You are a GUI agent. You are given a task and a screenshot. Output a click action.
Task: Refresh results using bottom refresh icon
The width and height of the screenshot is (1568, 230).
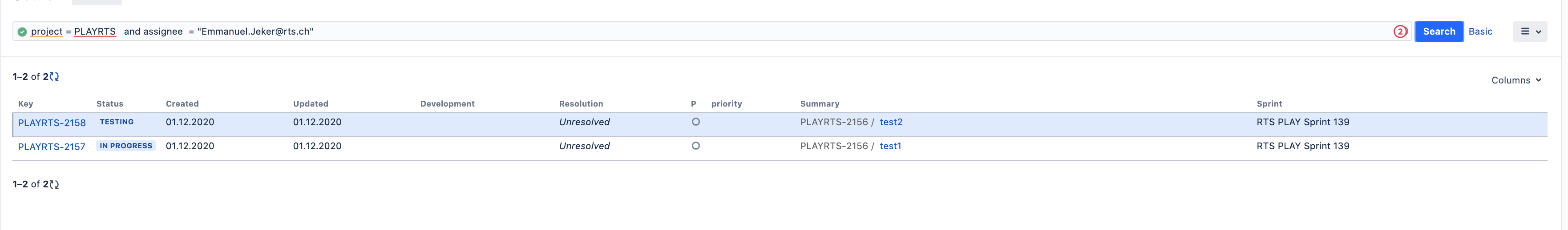tap(54, 184)
